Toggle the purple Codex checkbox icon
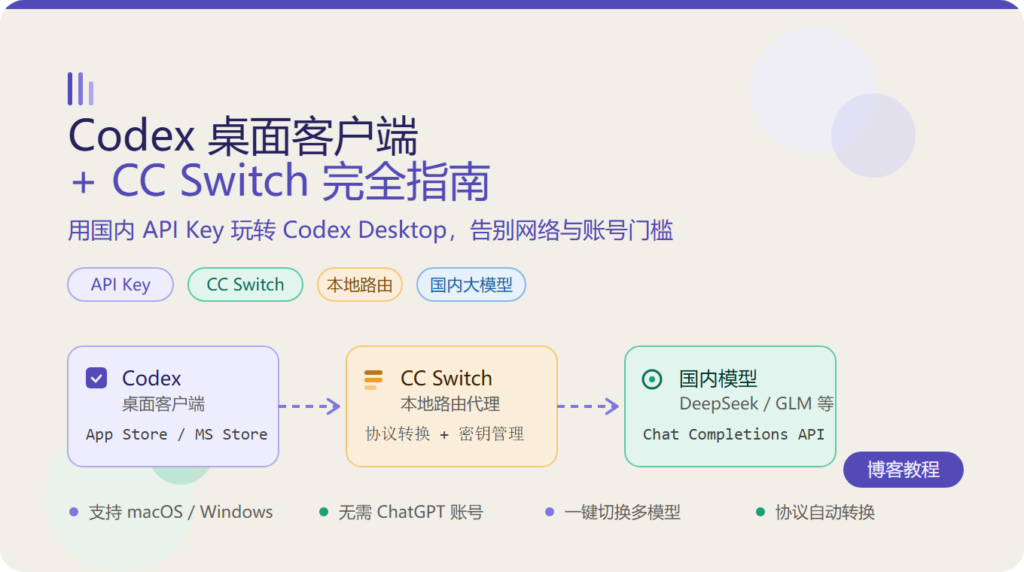The height and width of the screenshot is (572, 1024). pyautogui.click(x=96, y=377)
